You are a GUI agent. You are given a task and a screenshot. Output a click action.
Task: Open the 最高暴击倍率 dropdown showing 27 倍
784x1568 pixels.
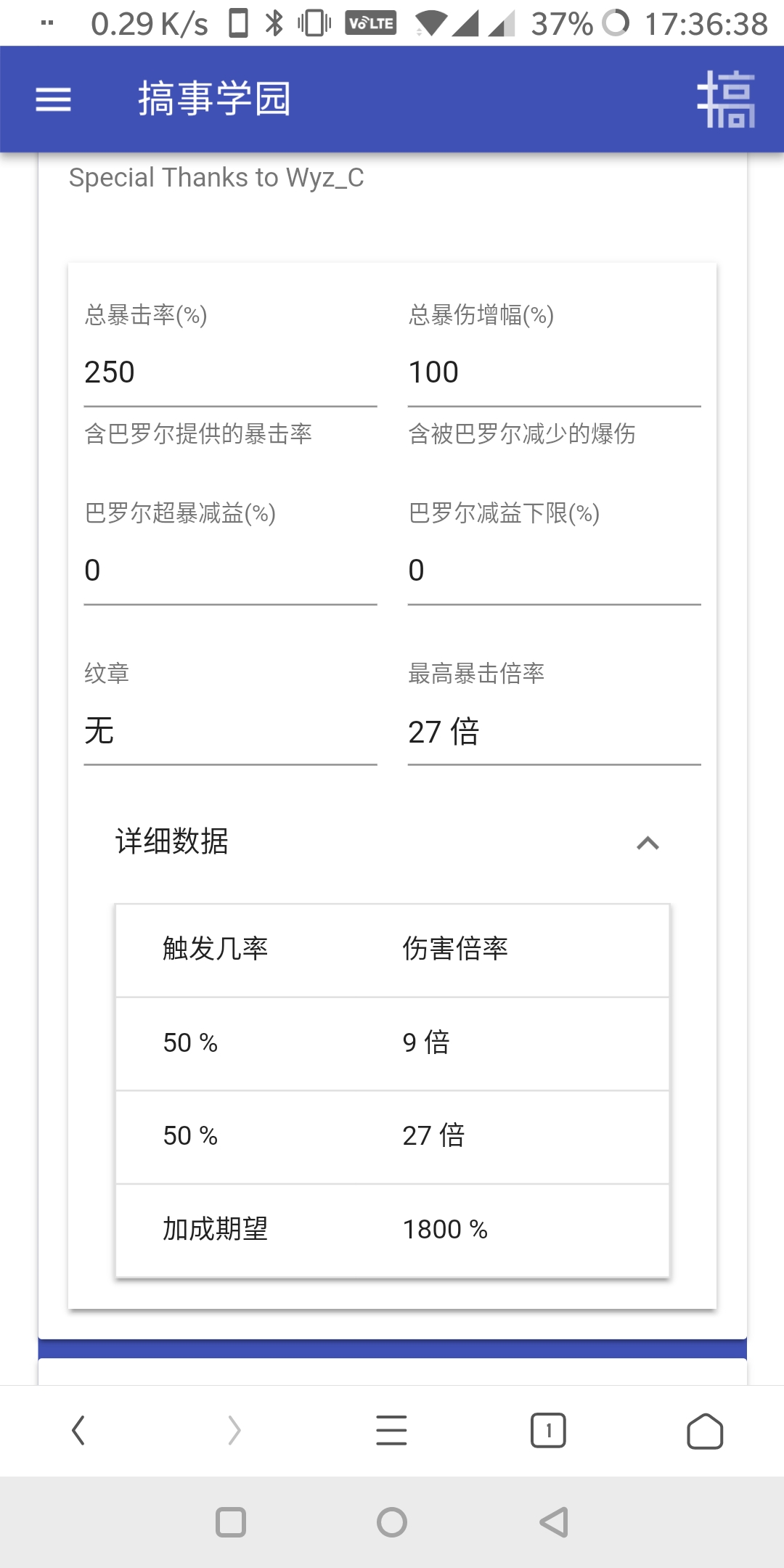(554, 732)
